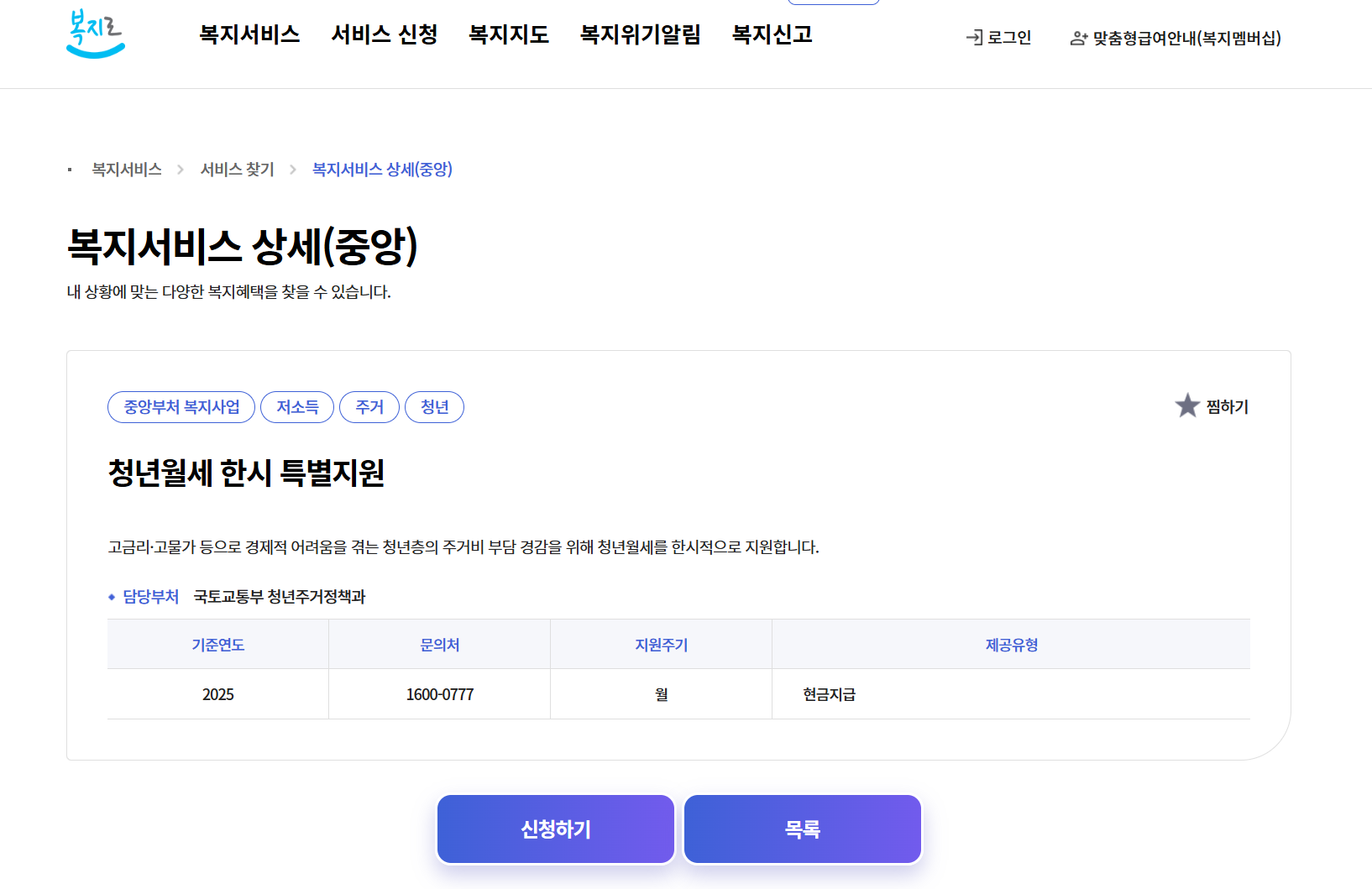Select the 중앙부처 복지사업 tag chip

tap(181, 406)
